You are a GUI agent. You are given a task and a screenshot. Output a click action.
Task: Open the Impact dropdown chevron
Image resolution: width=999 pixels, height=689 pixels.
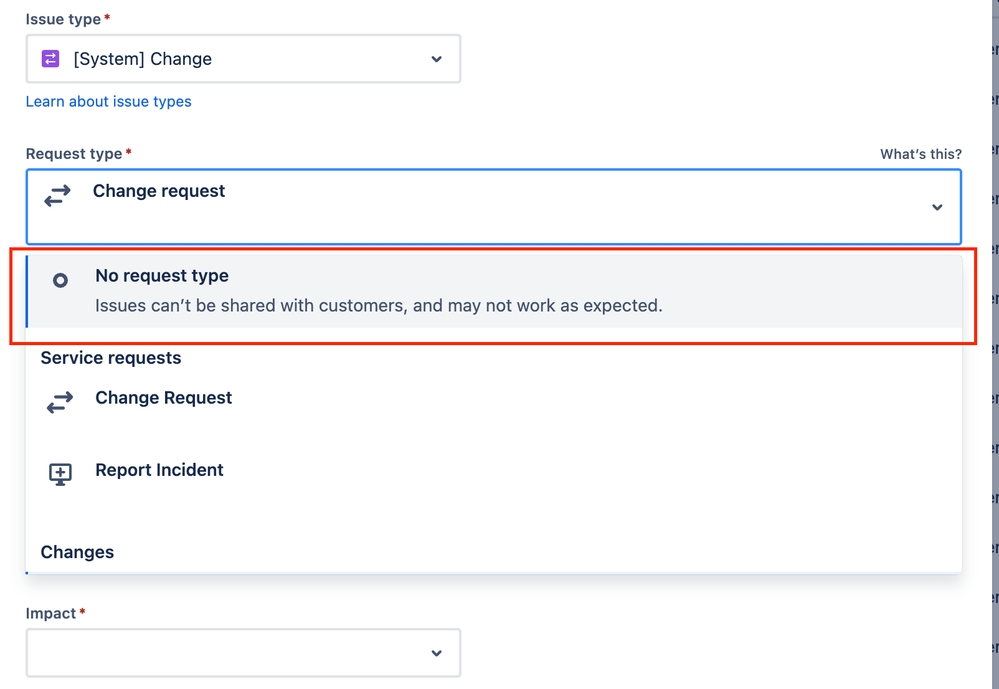[x=436, y=653]
